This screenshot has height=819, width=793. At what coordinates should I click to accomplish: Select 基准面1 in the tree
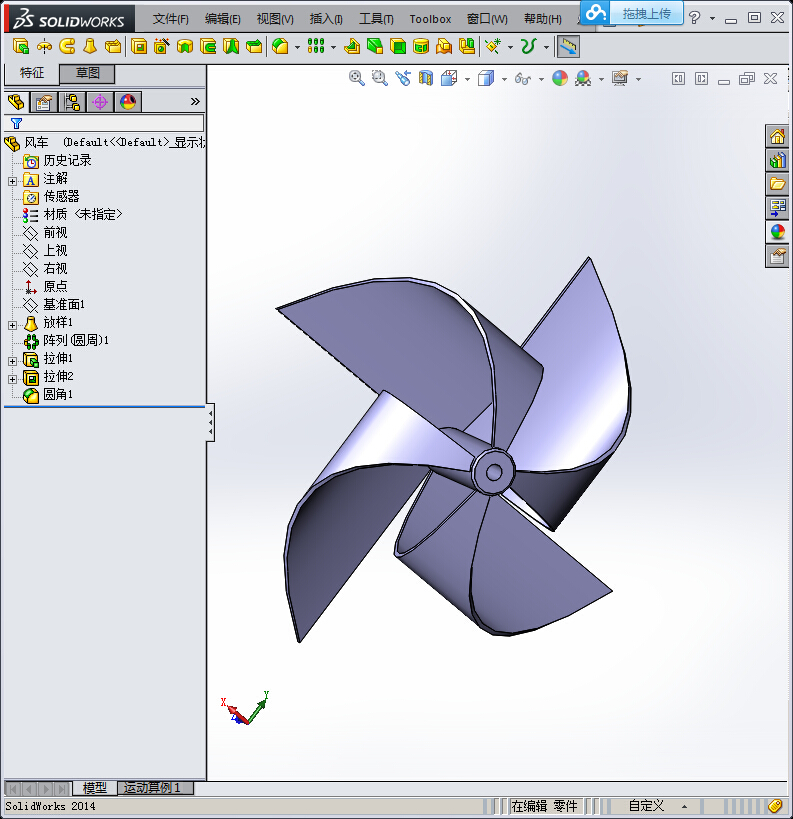coord(54,305)
